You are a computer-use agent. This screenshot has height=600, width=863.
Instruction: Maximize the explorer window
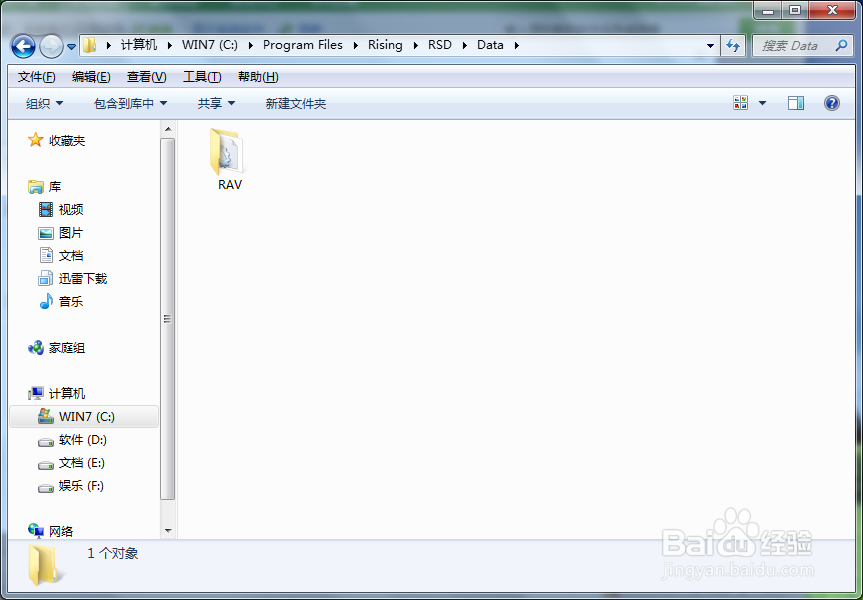click(795, 10)
